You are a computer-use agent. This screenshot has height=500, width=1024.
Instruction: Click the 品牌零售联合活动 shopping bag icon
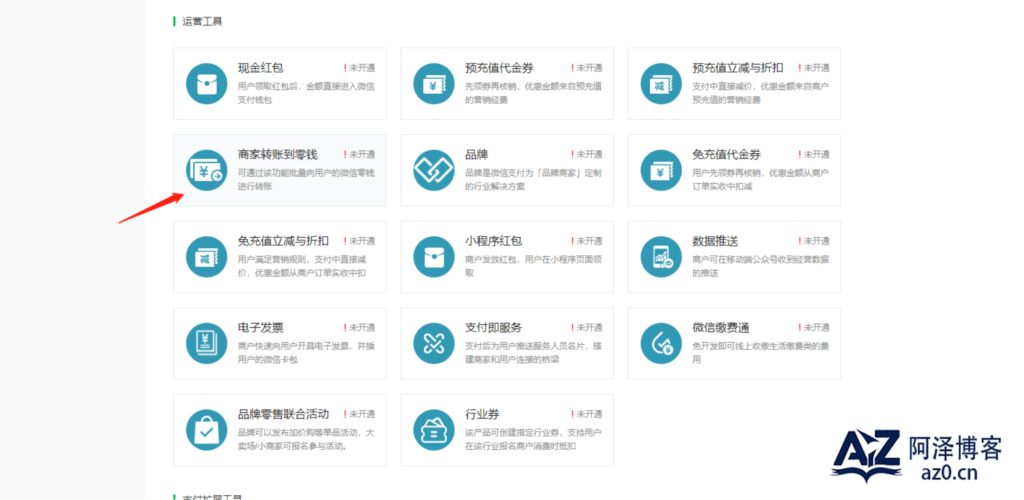206,430
